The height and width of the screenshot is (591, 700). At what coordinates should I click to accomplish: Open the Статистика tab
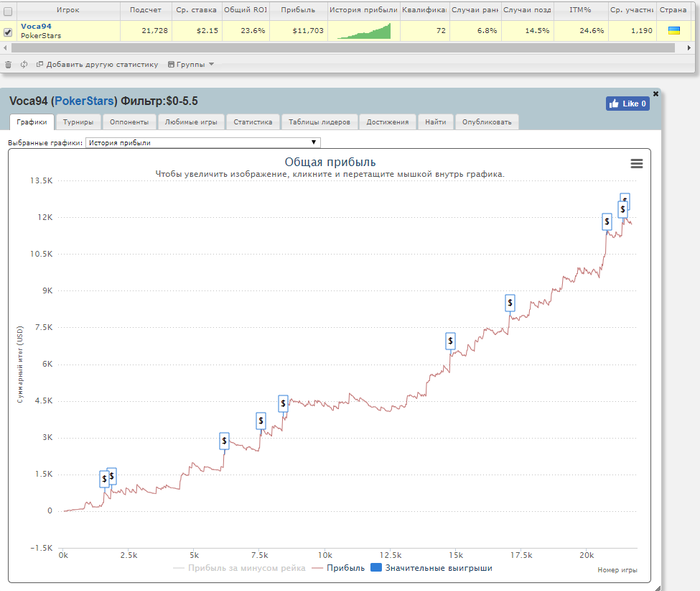point(253,122)
